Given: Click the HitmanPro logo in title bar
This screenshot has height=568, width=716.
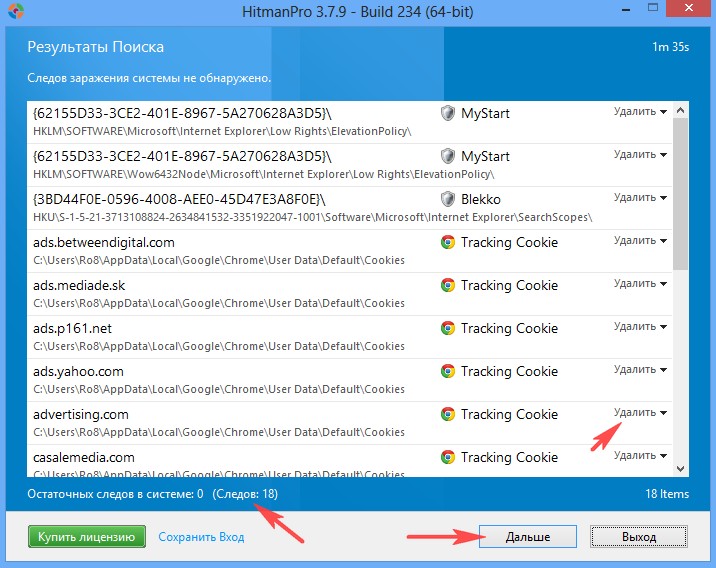Looking at the screenshot, I should coord(16,10).
